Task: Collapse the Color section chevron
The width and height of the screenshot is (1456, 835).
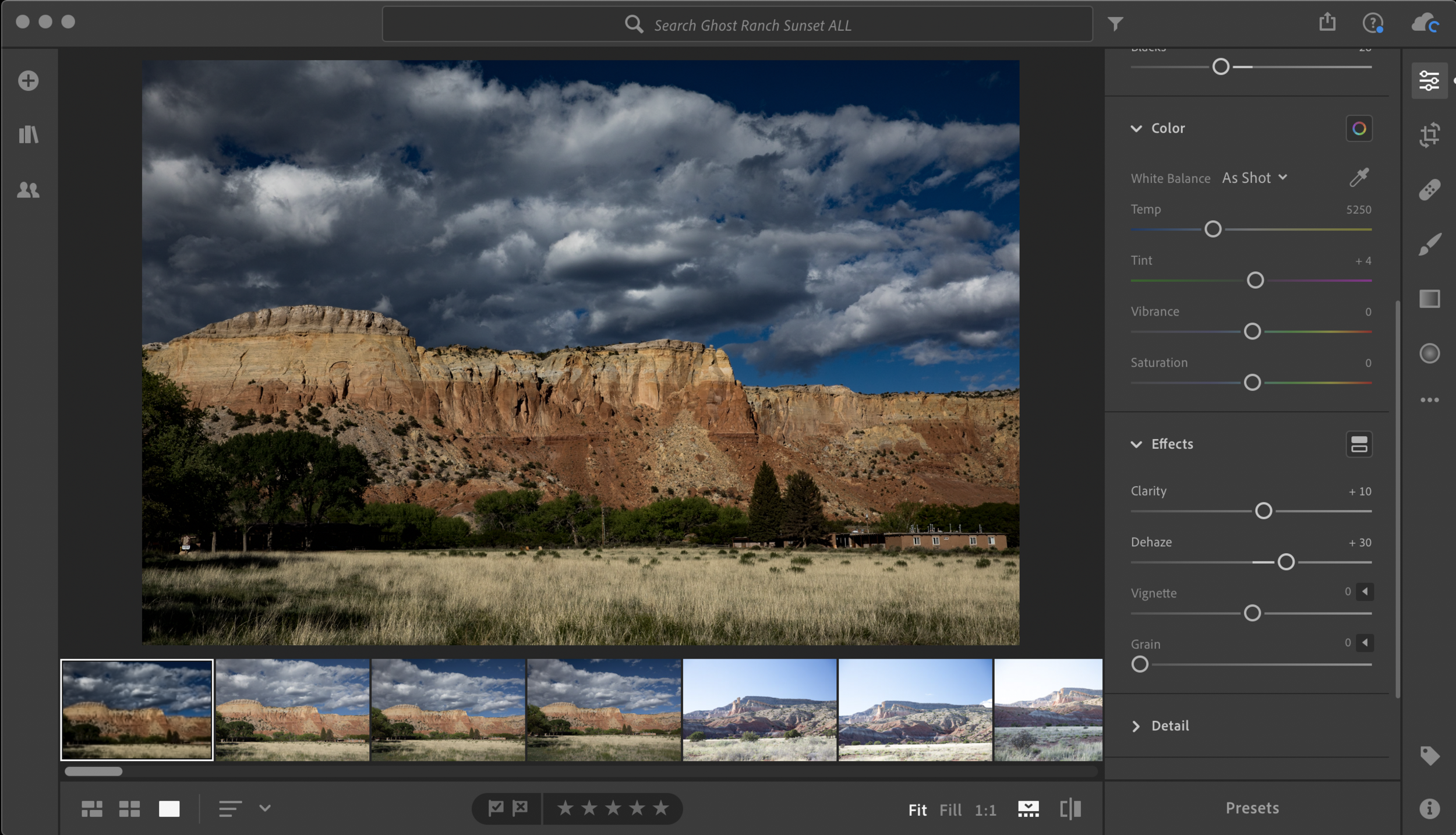Action: point(1136,129)
